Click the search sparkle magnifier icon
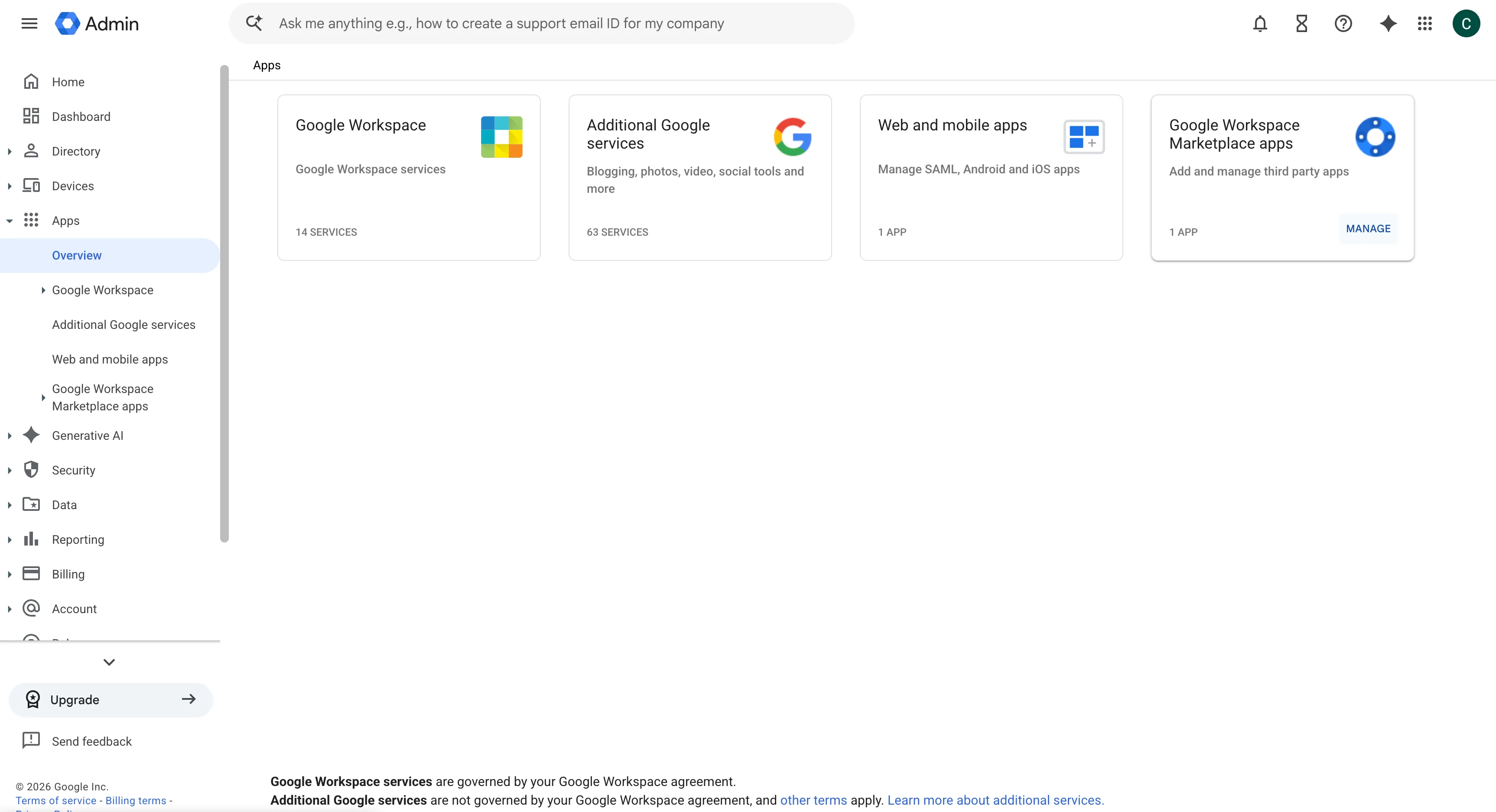The width and height of the screenshot is (1496, 812). 254,23
